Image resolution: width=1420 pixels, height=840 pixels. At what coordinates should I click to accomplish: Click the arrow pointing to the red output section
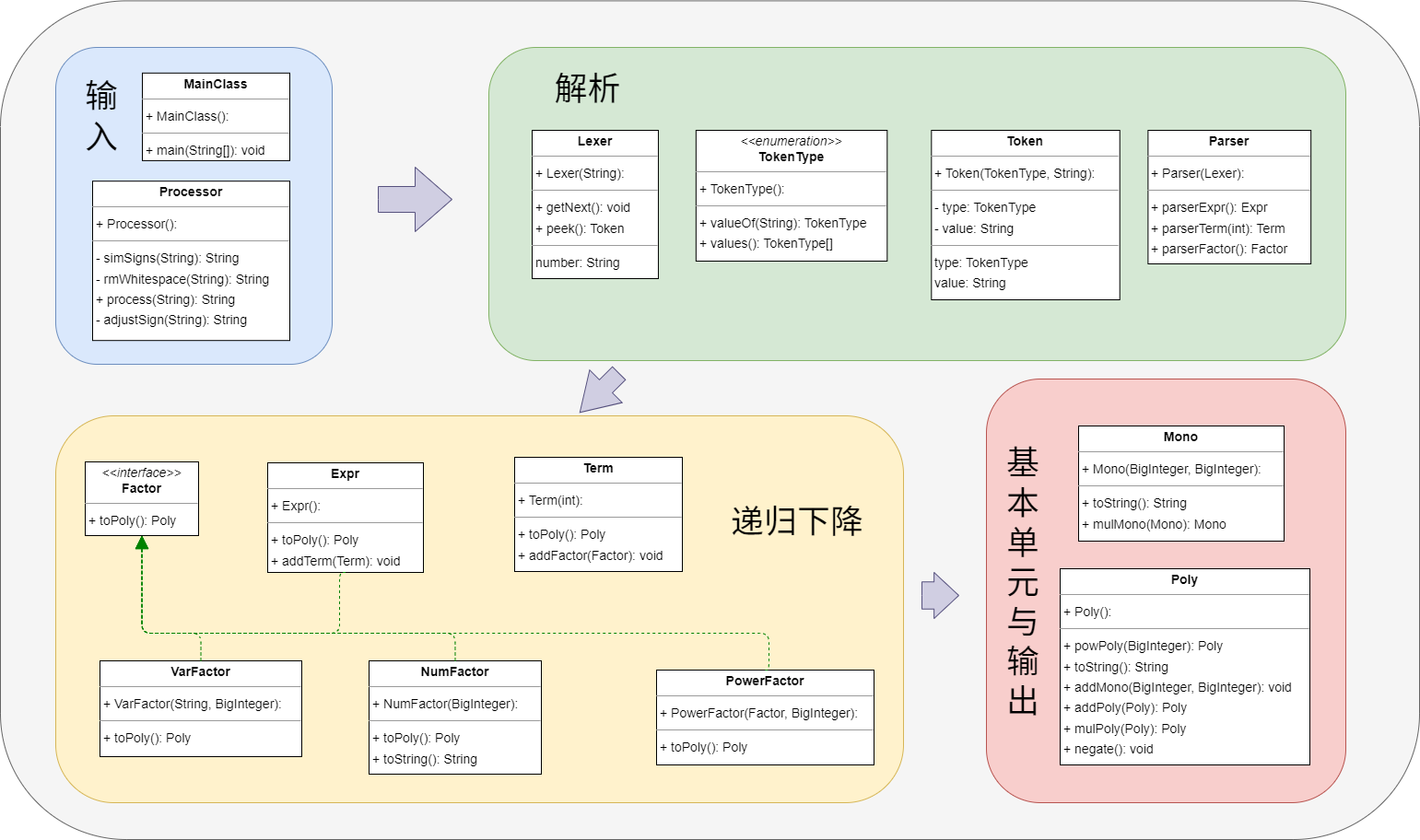pos(940,596)
